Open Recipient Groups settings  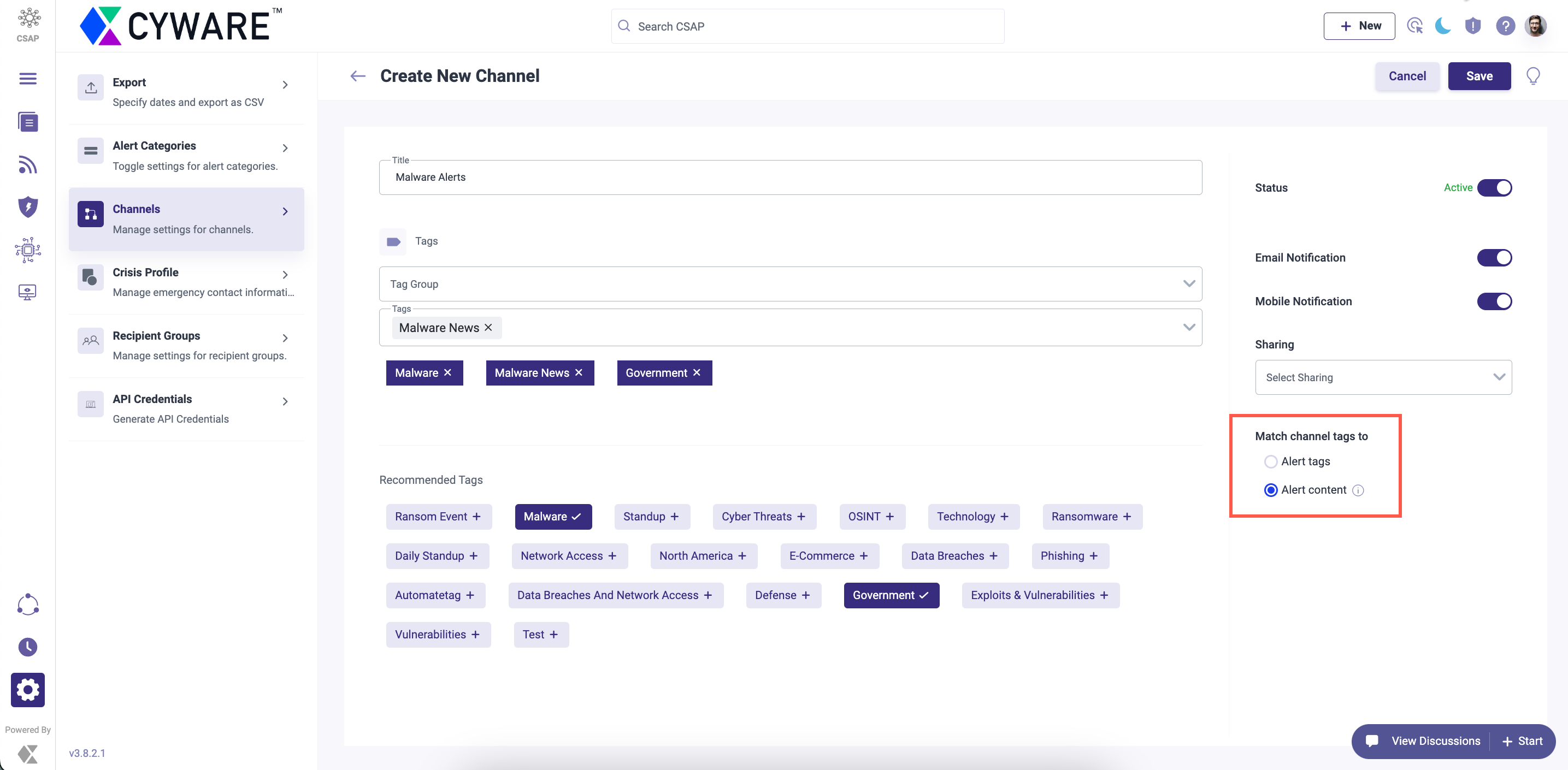point(186,345)
